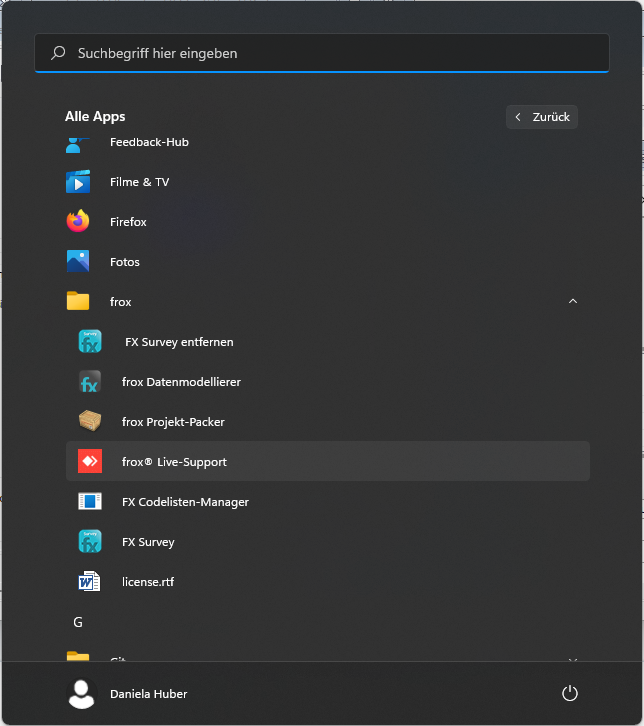Screen dimensions: 644x726
Task: Start frox Live-Support
Action: click(174, 462)
